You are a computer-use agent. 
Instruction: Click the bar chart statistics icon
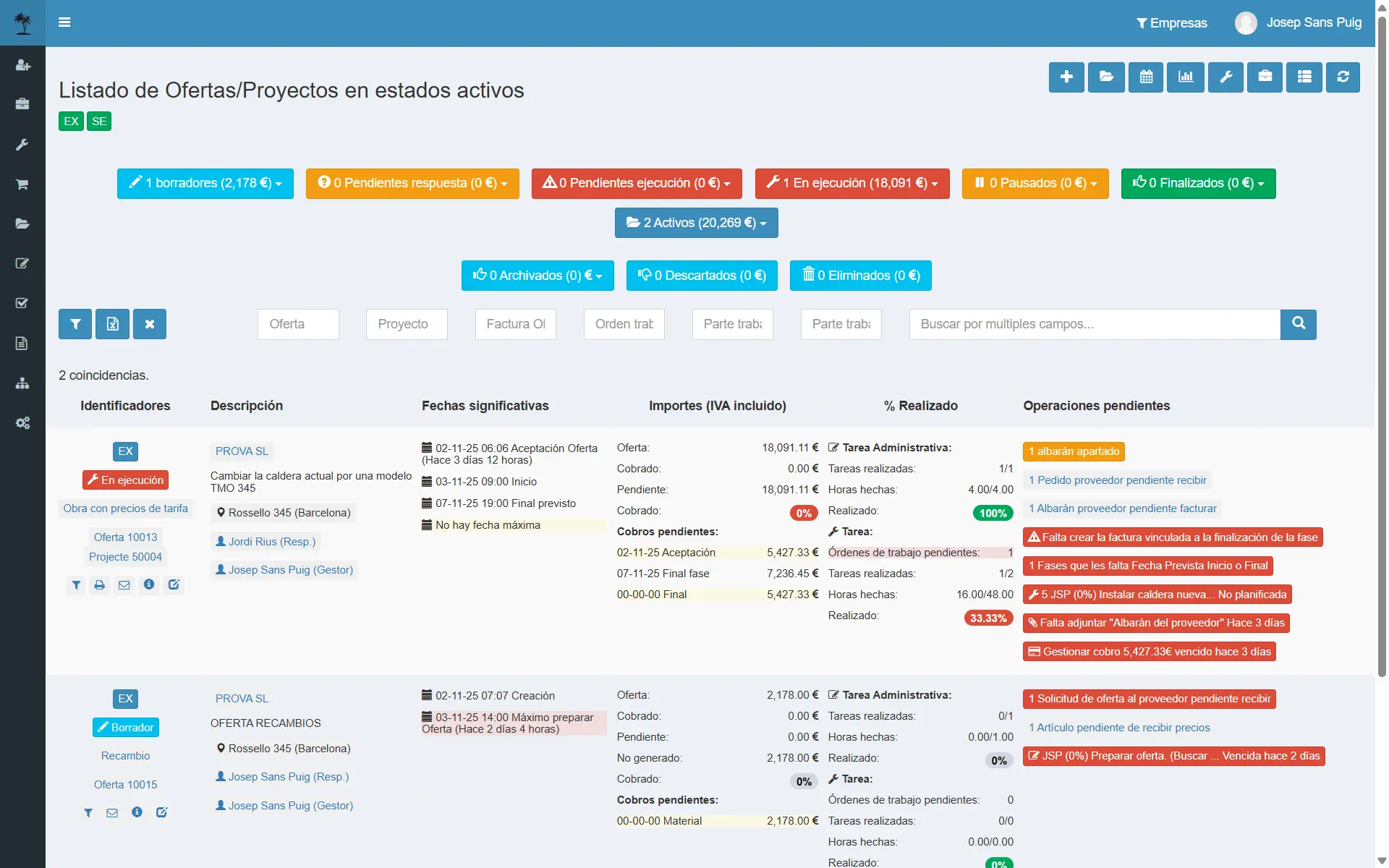1186,77
